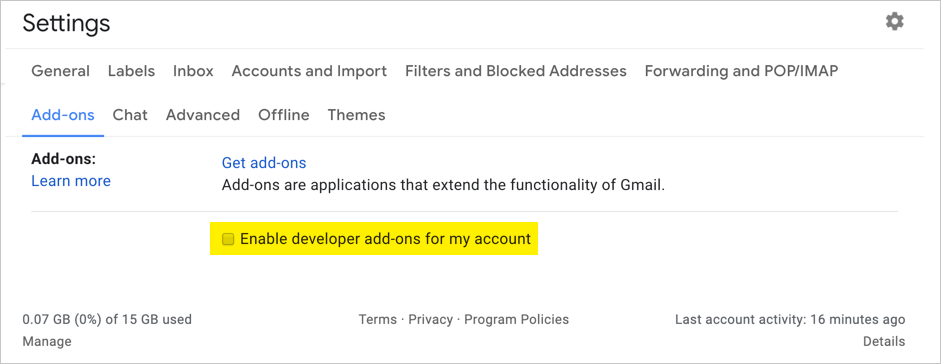
Task: Open the Labels settings tab
Action: pyautogui.click(x=131, y=71)
